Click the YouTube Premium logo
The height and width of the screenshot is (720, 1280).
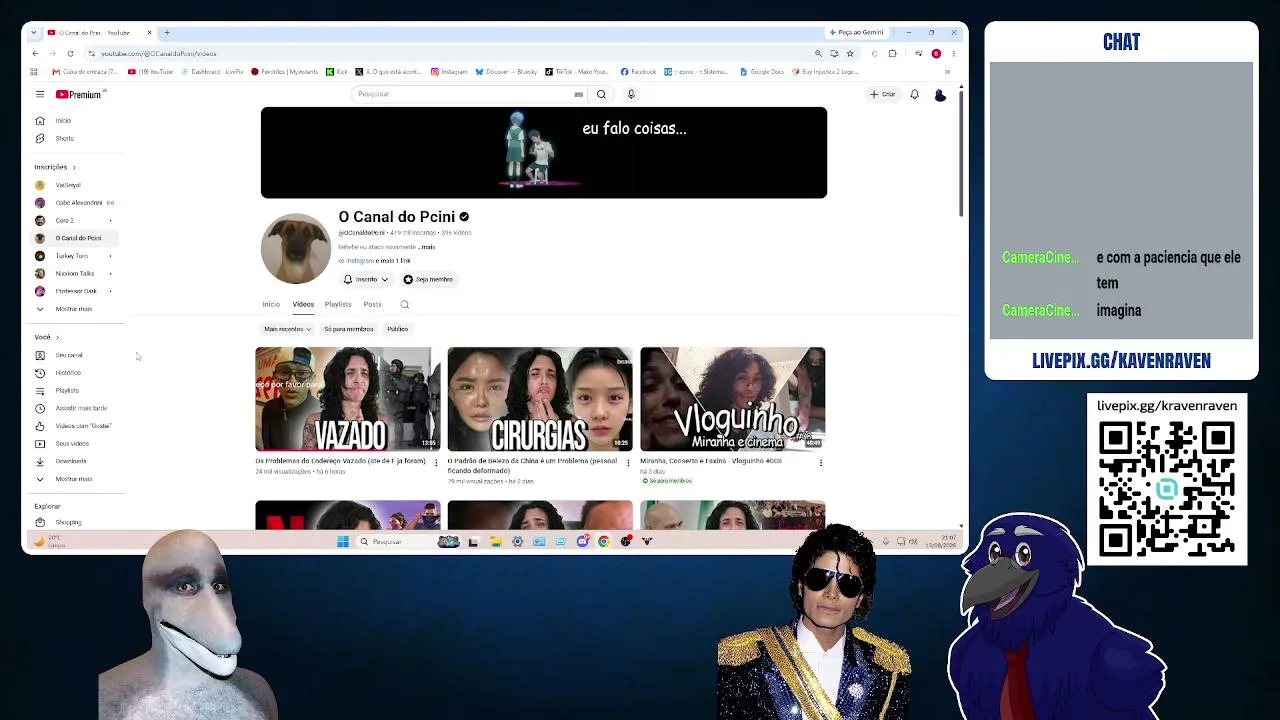coord(80,94)
